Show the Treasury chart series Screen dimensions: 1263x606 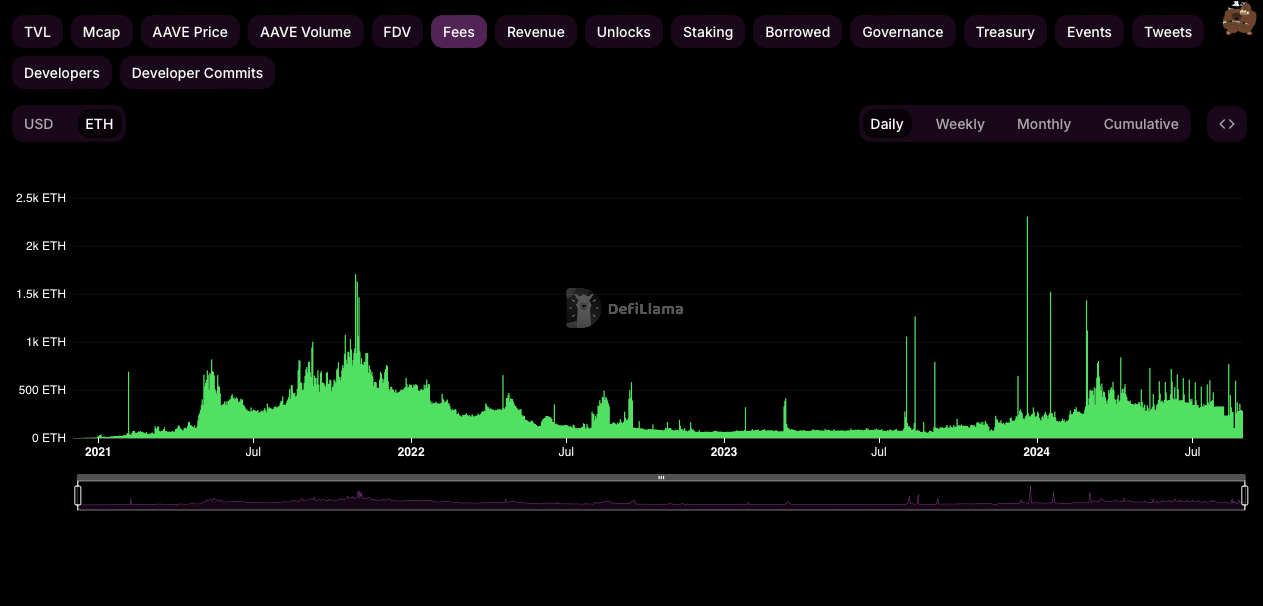[1005, 32]
